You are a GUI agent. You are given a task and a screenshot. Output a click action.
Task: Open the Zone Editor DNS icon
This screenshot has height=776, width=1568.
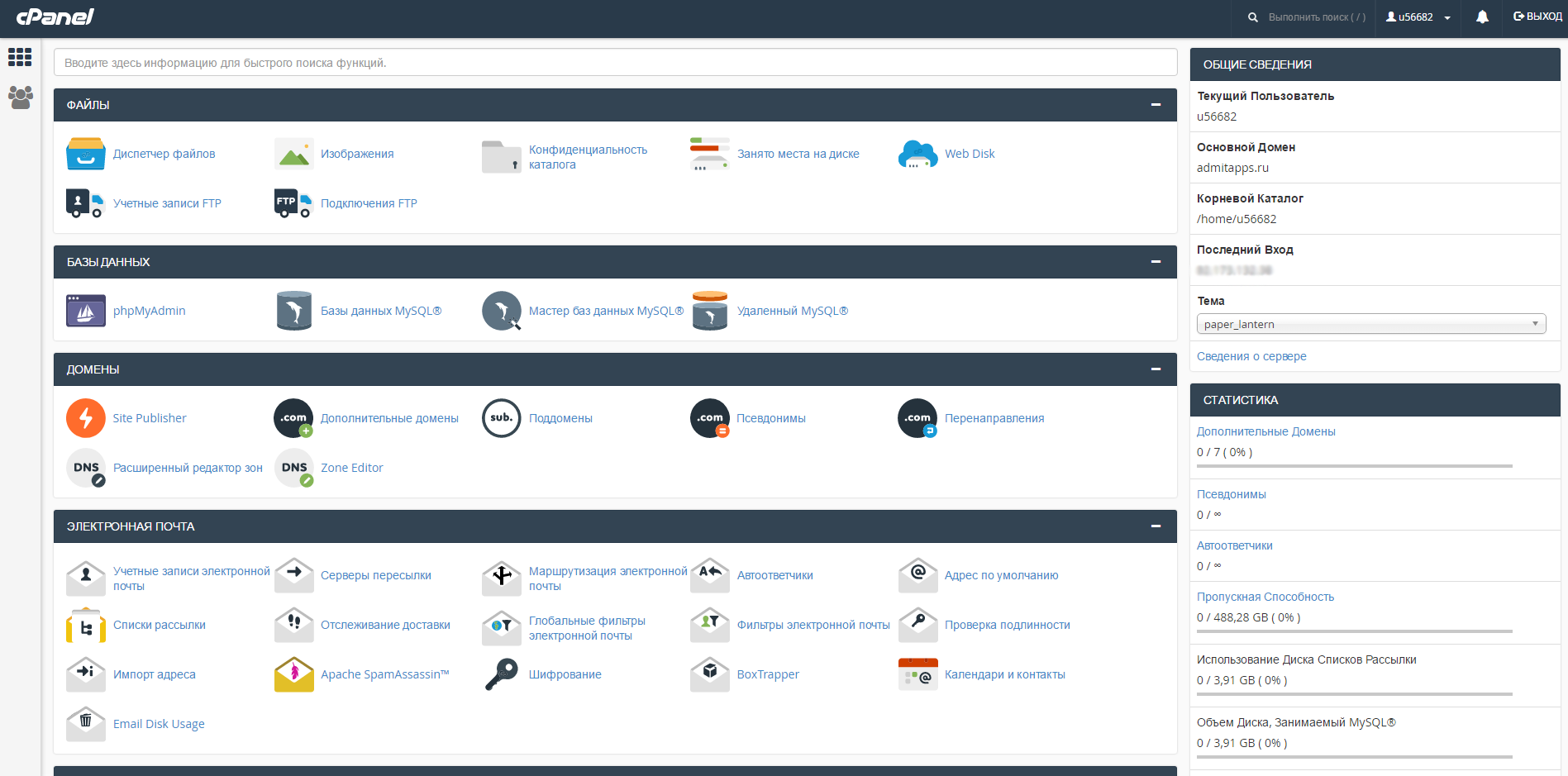[x=294, y=468]
